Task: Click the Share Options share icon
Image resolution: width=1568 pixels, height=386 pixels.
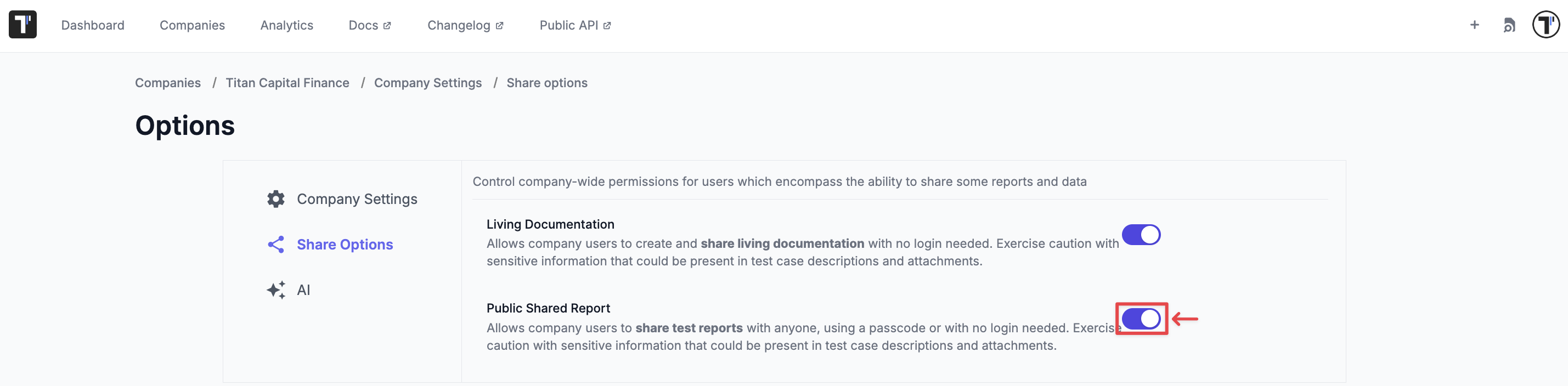Action: 276,244
